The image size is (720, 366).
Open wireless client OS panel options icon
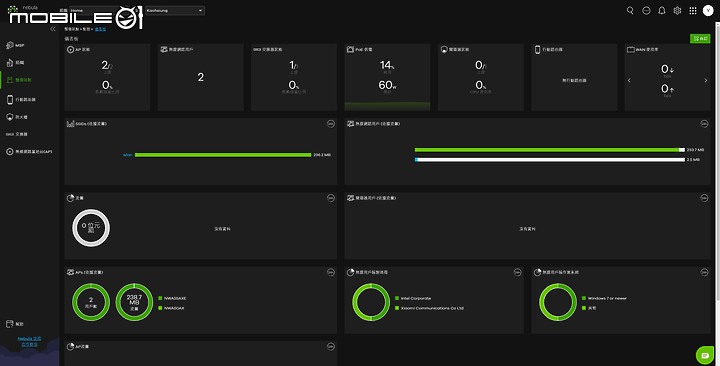pyautogui.click(x=704, y=272)
